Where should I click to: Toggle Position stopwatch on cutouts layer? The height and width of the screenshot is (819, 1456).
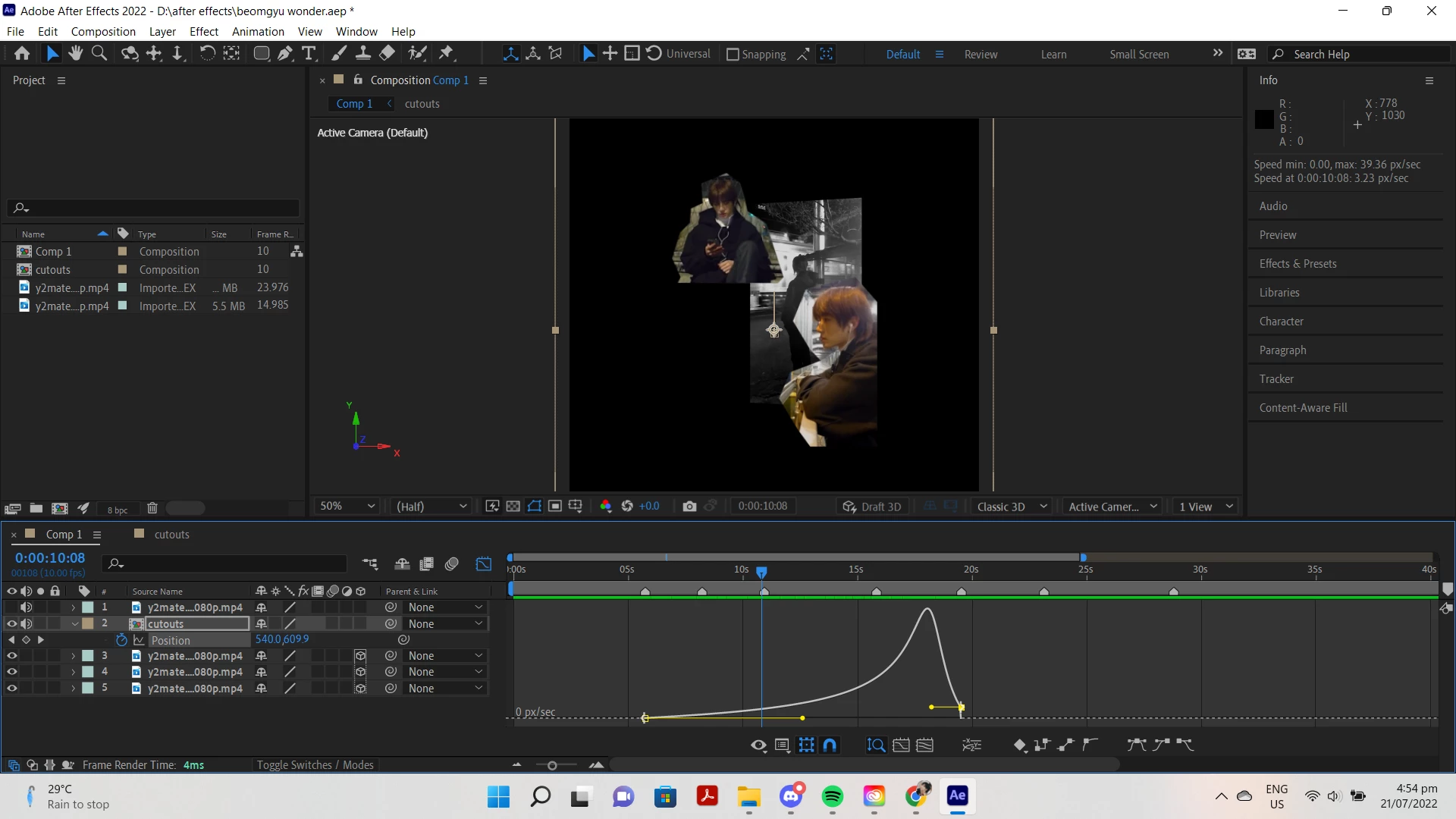pos(121,640)
